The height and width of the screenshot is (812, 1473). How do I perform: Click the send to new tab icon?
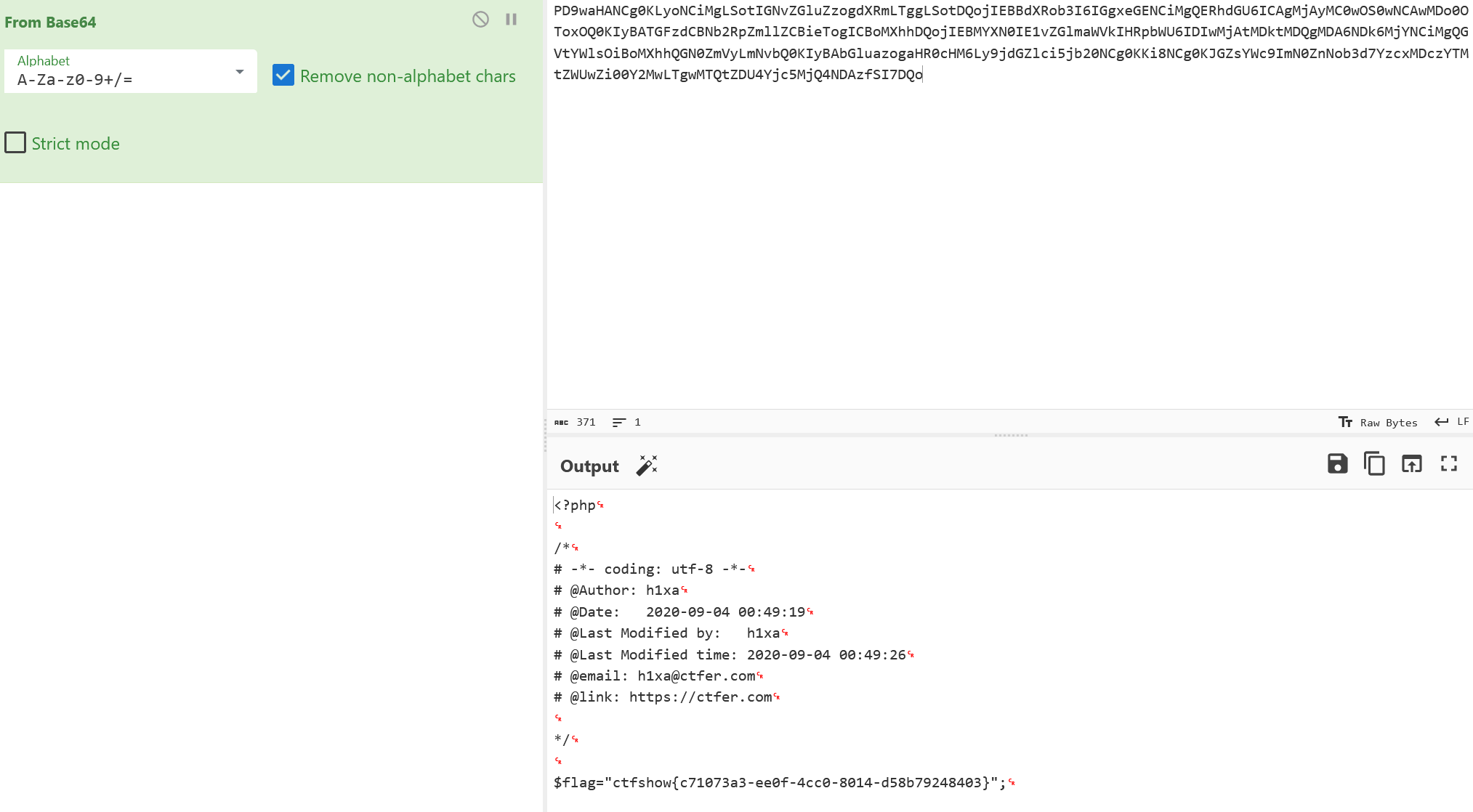(x=1411, y=463)
